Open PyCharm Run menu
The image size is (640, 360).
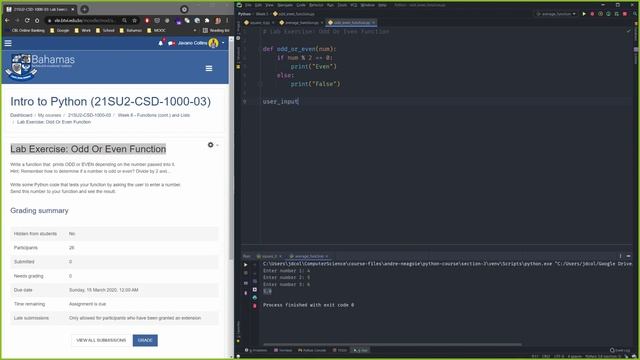(330, 5)
